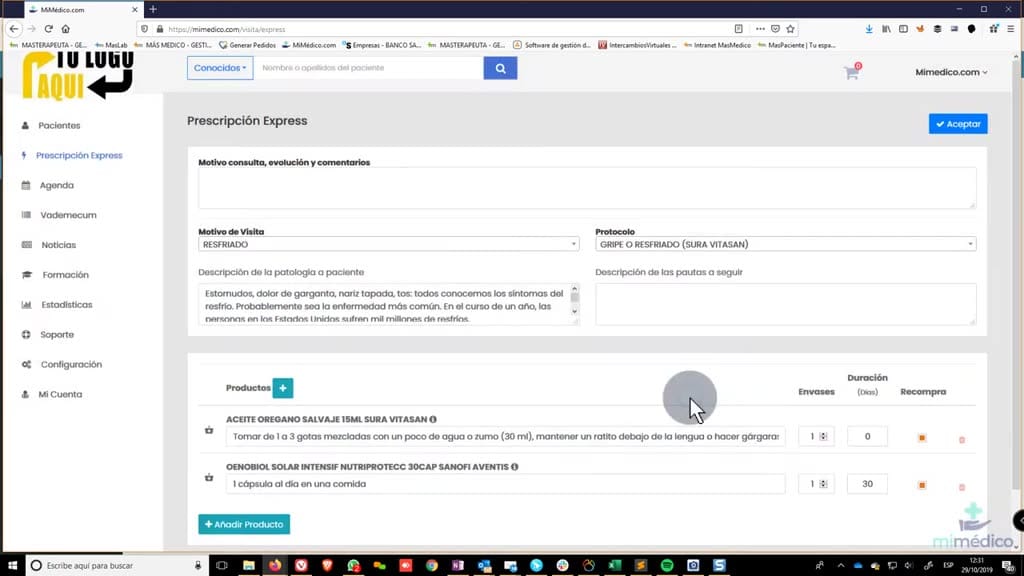Click the Estadísticas chart icon
The height and width of the screenshot is (576, 1024).
[x=26, y=305]
